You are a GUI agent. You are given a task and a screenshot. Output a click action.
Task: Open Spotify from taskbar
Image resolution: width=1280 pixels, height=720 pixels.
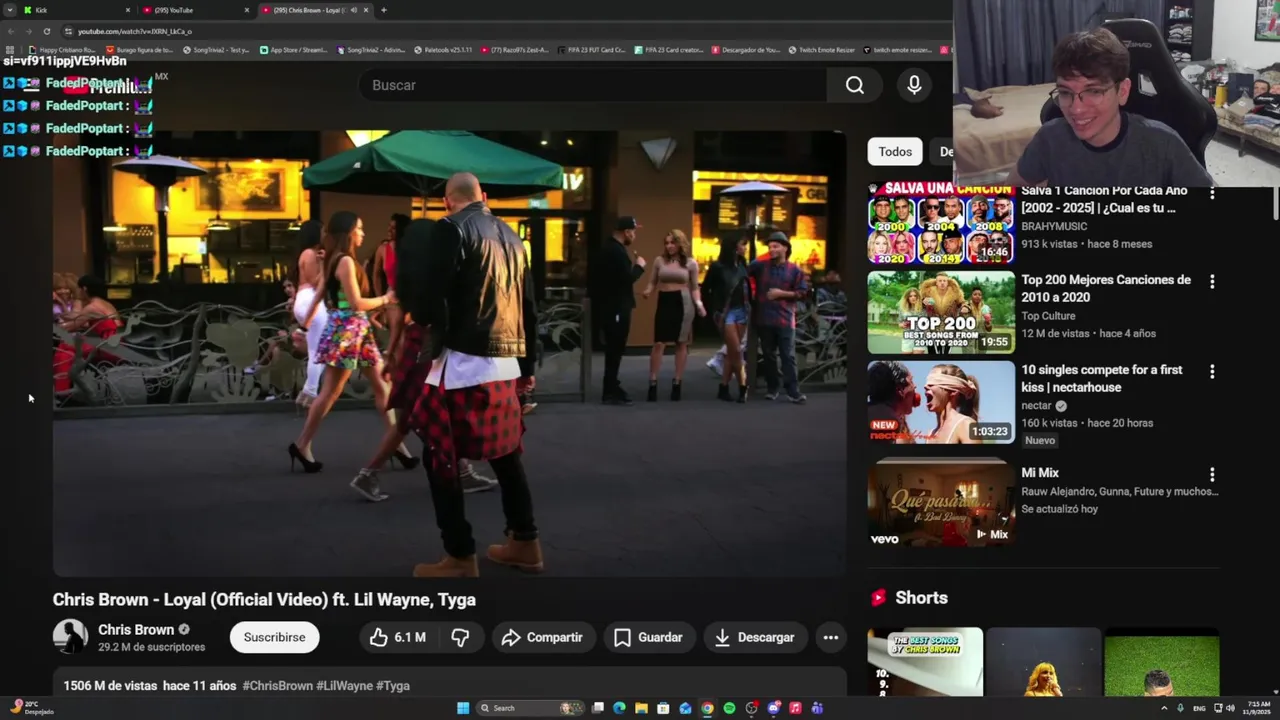click(x=729, y=708)
